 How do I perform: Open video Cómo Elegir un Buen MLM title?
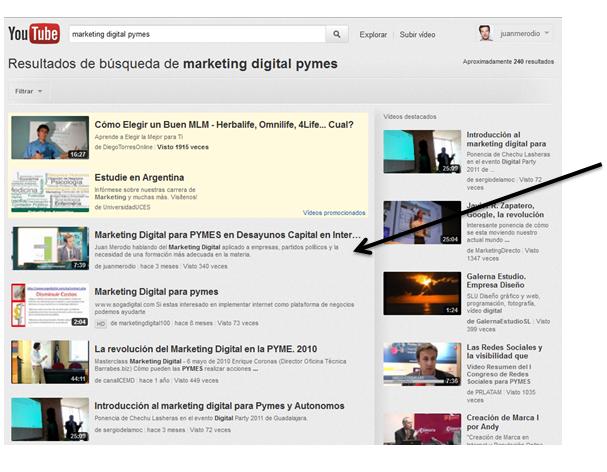[x=224, y=125]
